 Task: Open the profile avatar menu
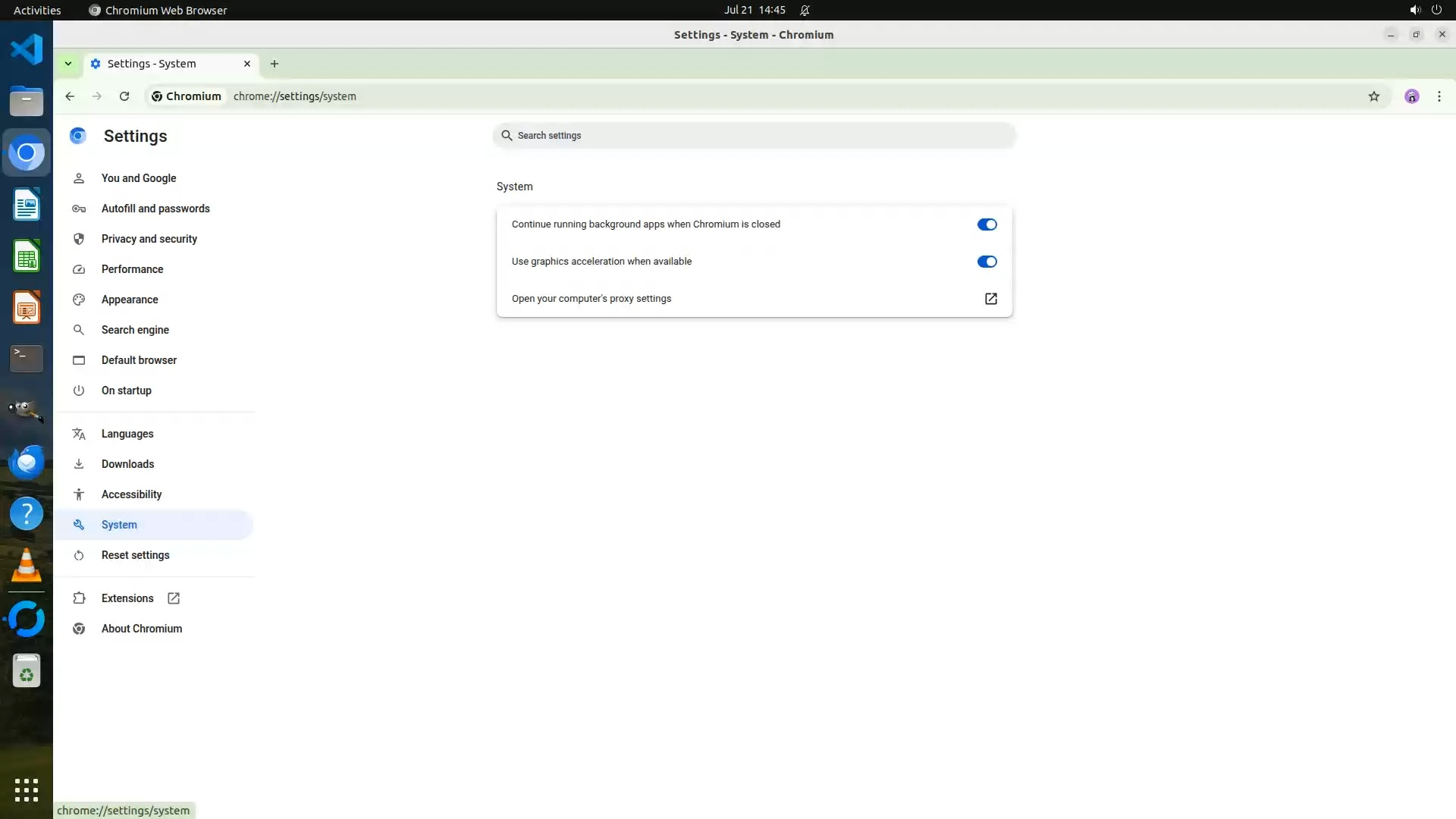point(1411,96)
